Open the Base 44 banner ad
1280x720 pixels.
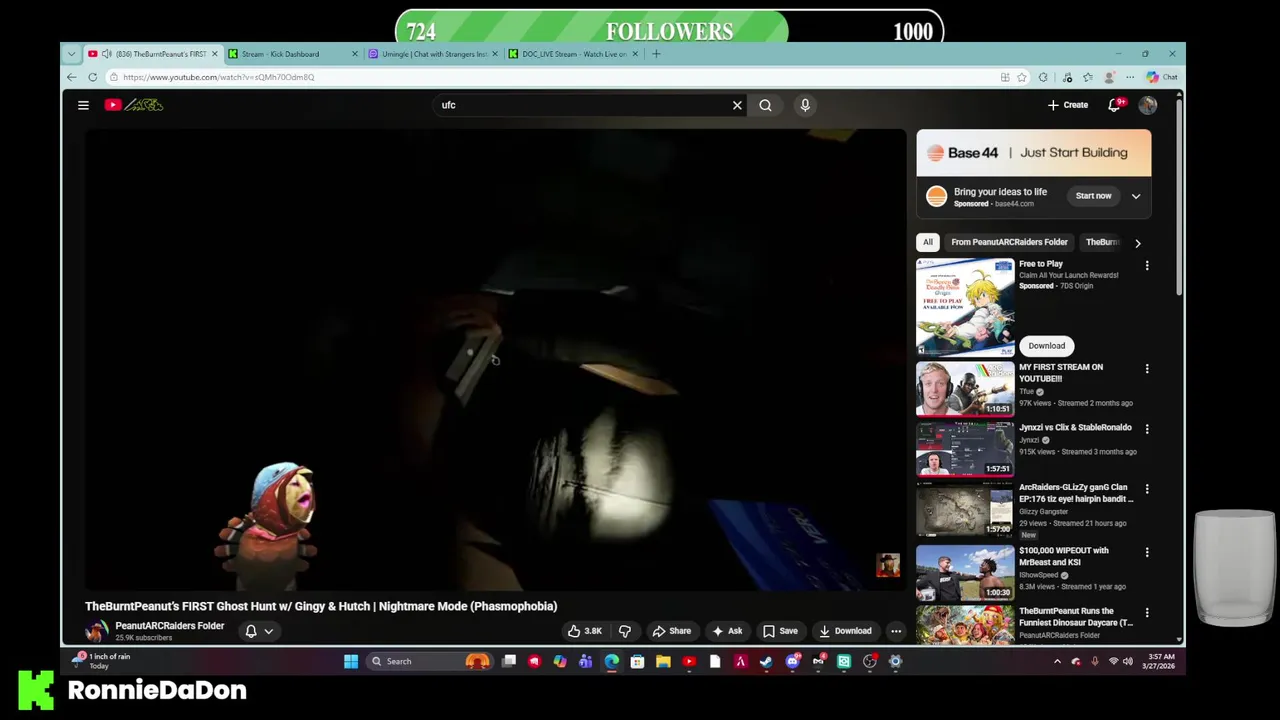click(1034, 153)
